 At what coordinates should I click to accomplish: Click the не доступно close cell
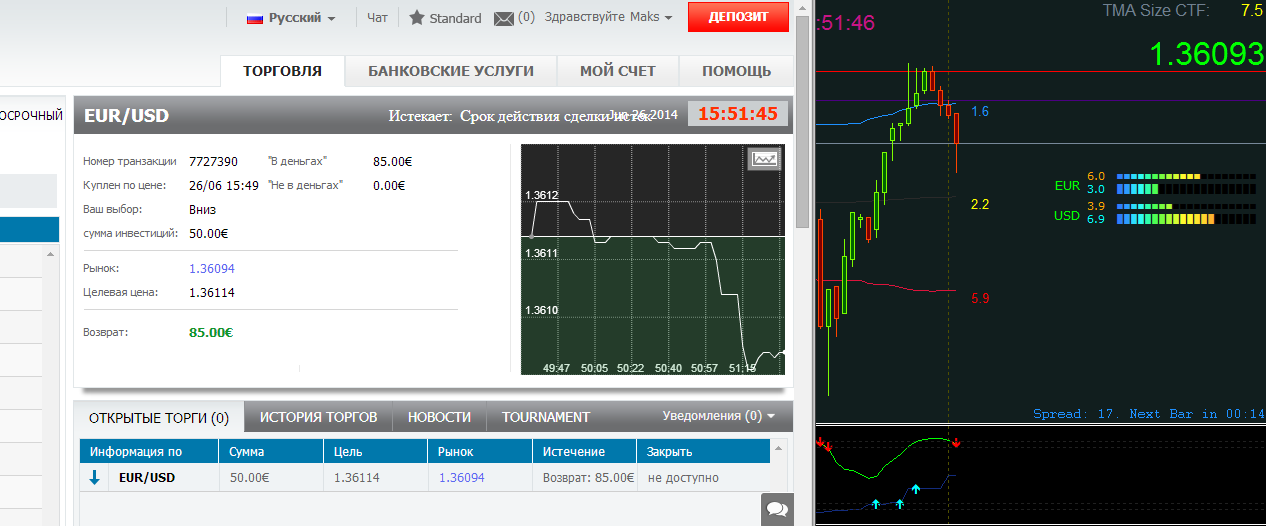[683, 478]
